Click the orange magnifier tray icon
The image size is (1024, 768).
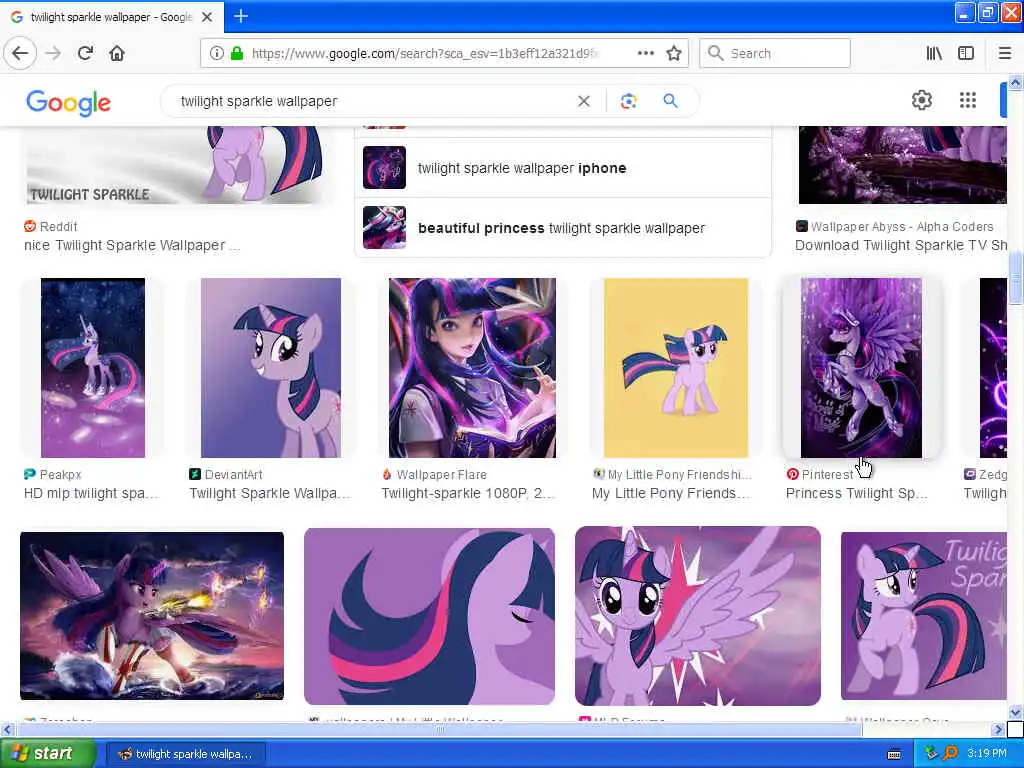950,753
